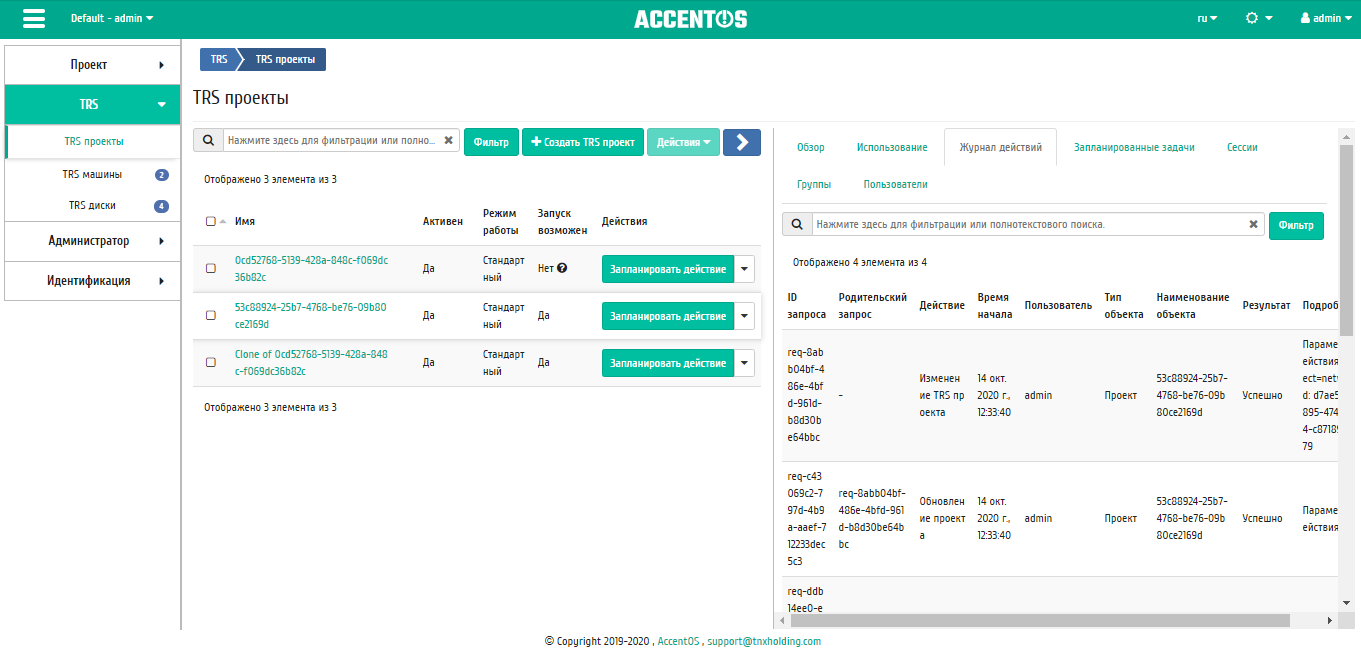The width and height of the screenshot is (1361, 652).
Task: Expand the Администратор sidebar section
Action: point(90,241)
